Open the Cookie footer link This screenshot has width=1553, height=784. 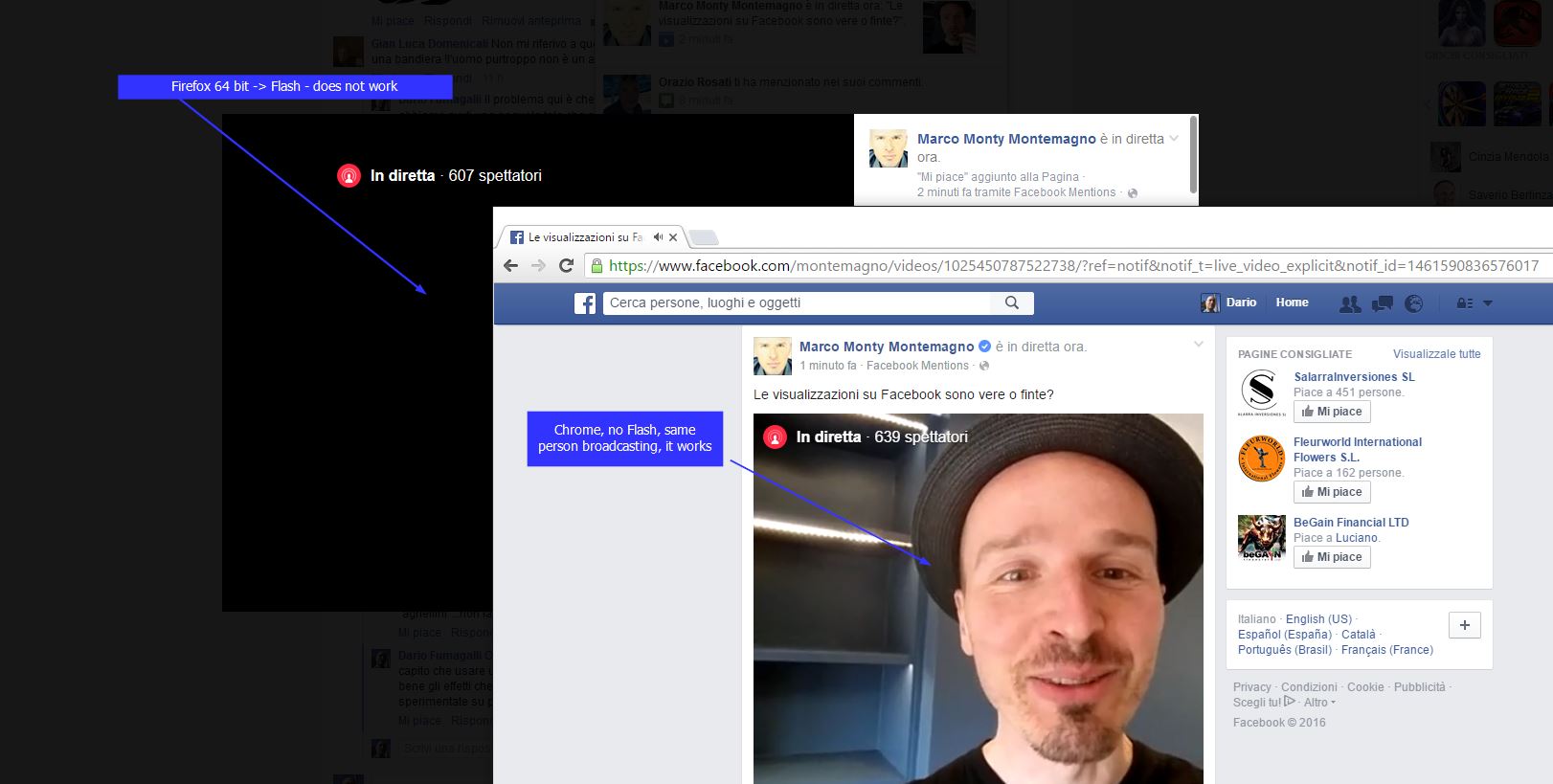[1365, 687]
